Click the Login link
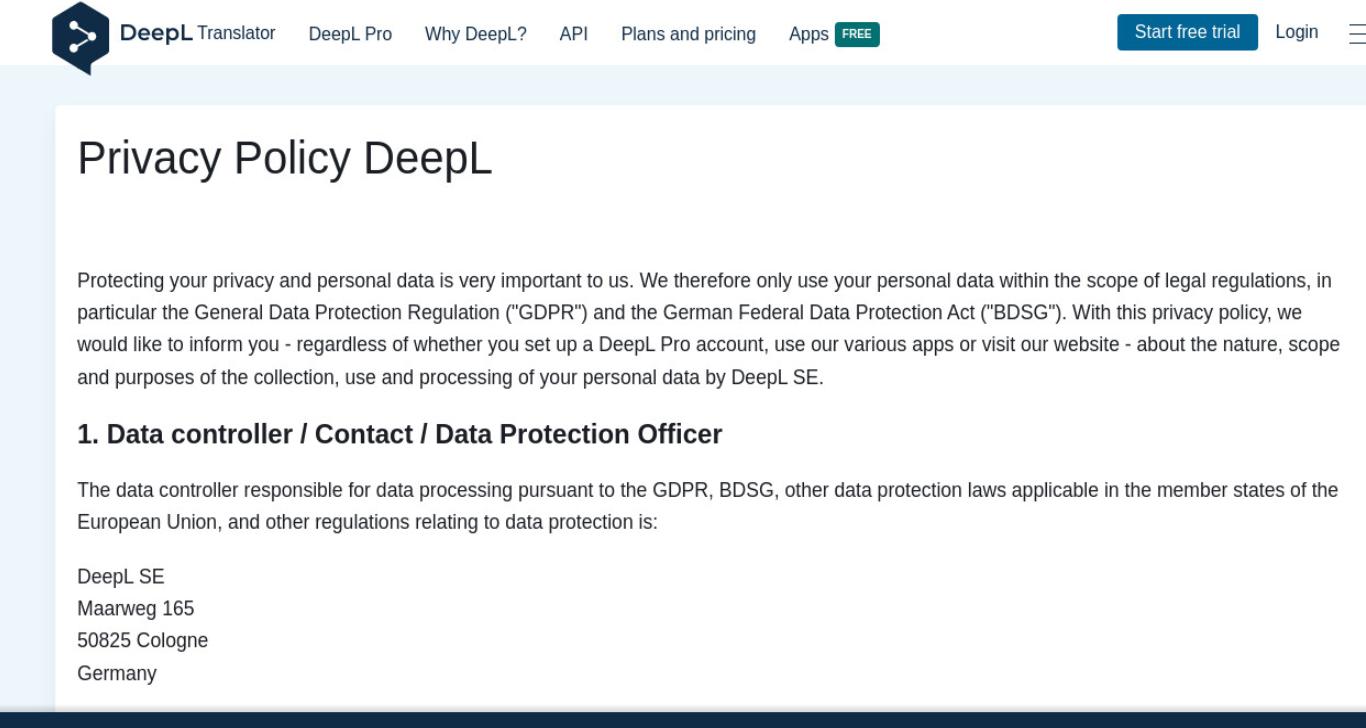Image resolution: width=1366 pixels, height=728 pixels. tap(1296, 32)
